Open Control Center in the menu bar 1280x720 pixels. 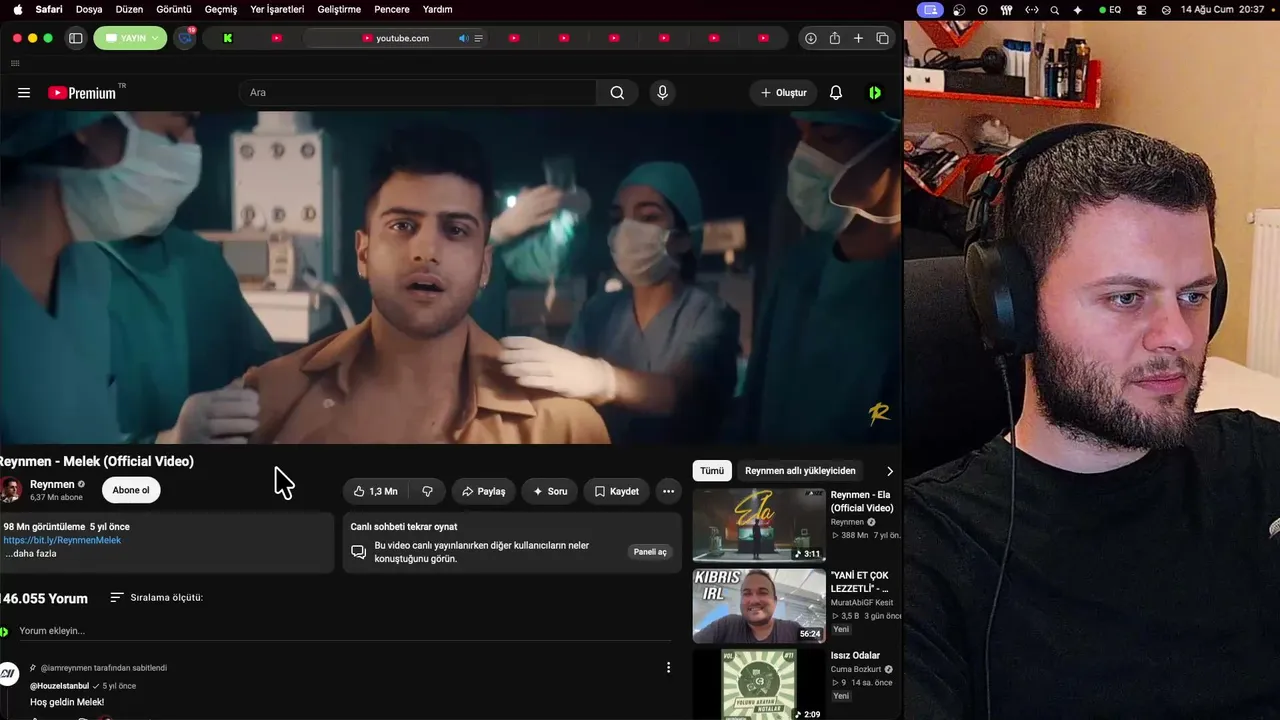pyautogui.click(x=1141, y=9)
